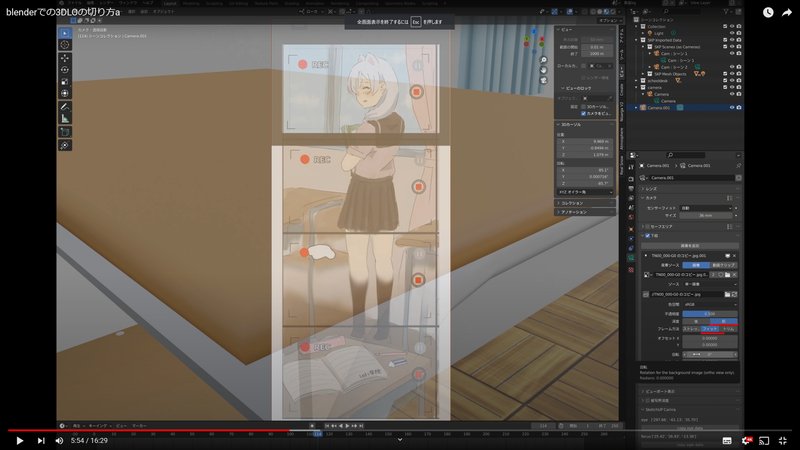Skip to next YouTube video
Viewport: 800px width, 450px height.
pyautogui.click(x=41, y=440)
